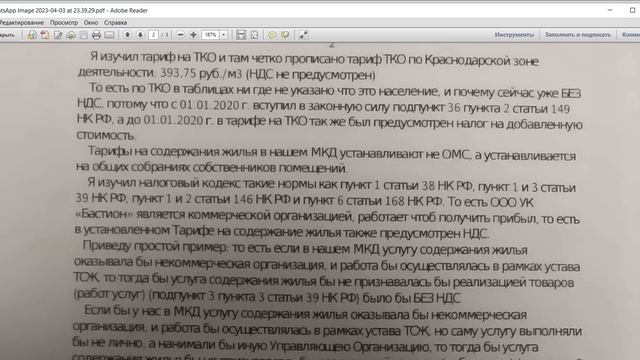Click the highlight text icon
The image size is (640, 360).
point(285,35)
